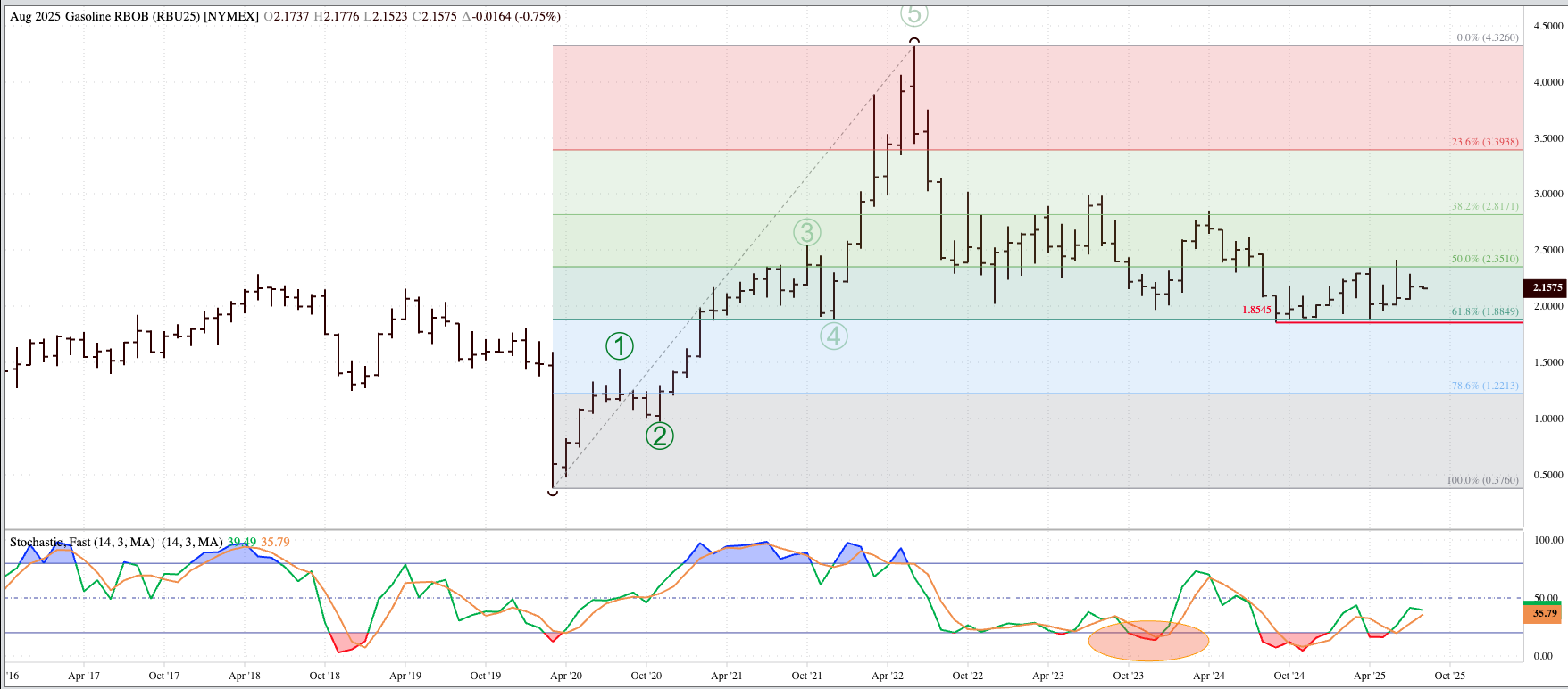The height and width of the screenshot is (689, 1568).
Task: Click the 2.1575 current price tag
Action: pos(1547,287)
